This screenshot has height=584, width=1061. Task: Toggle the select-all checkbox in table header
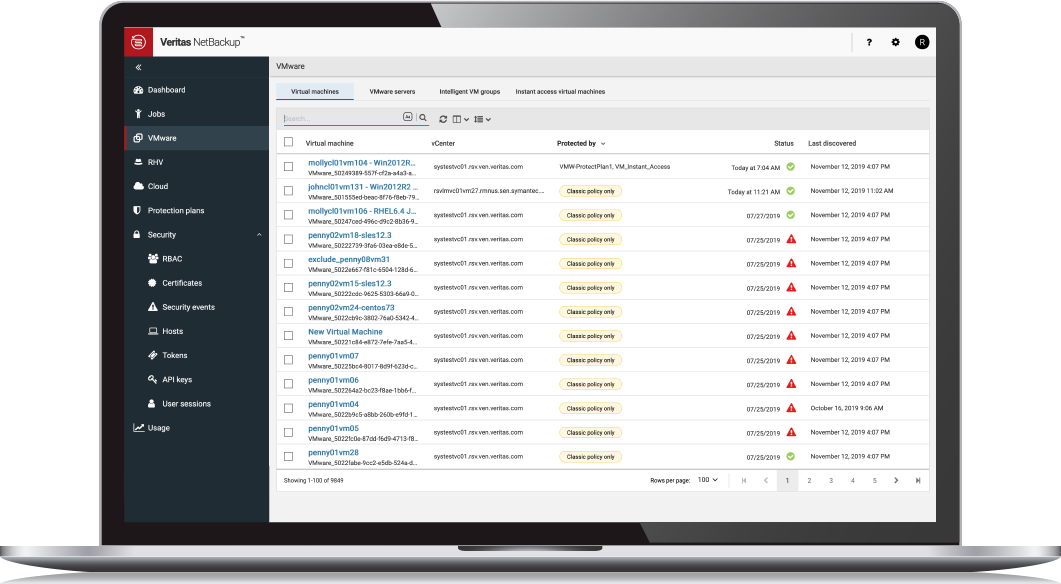[x=289, y=143]
